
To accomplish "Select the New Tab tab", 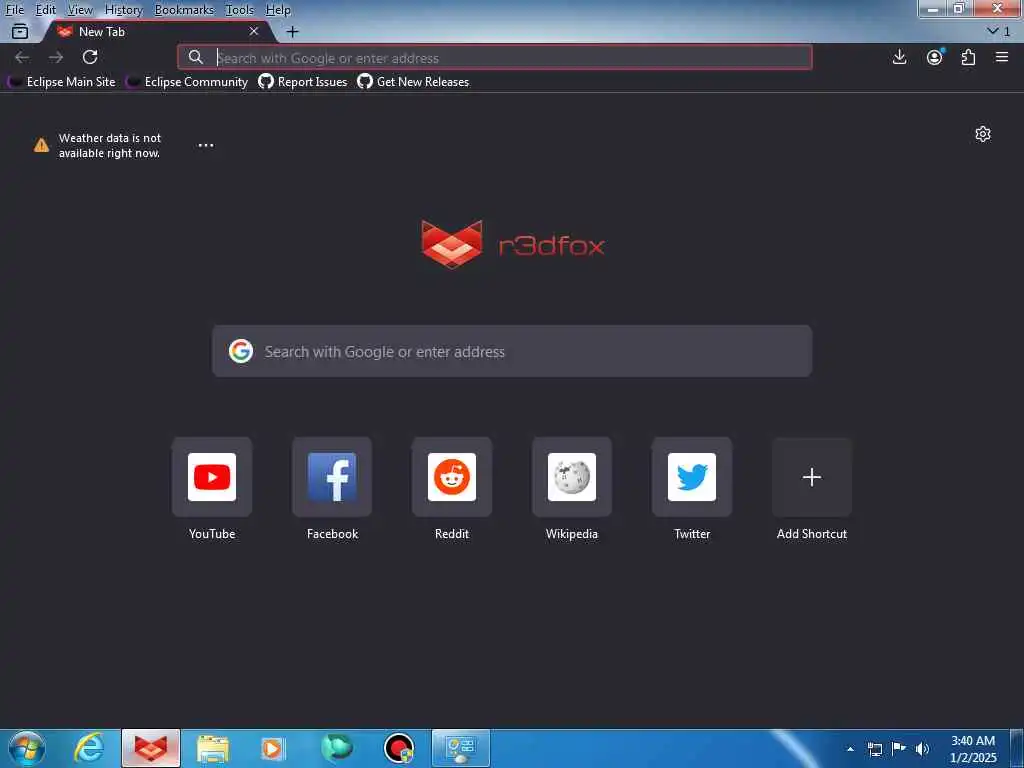I will (x=157, y=31).
